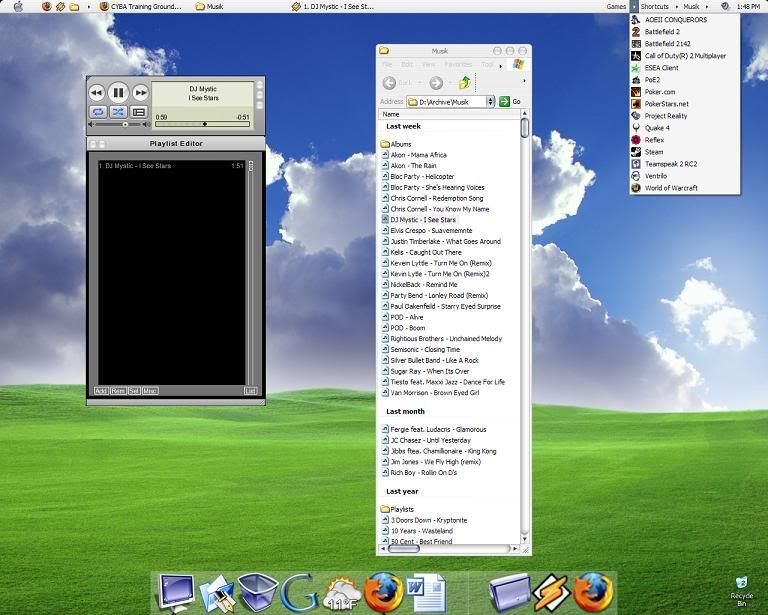
Task: Click Back arrow in Musik window
Action: pos(389,83)
